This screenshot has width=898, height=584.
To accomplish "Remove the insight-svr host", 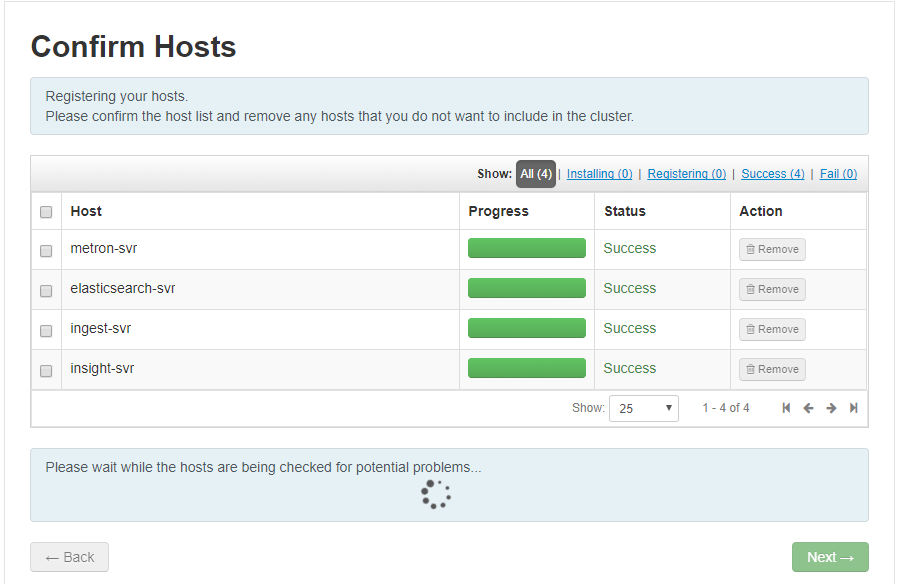I will 772,369.
